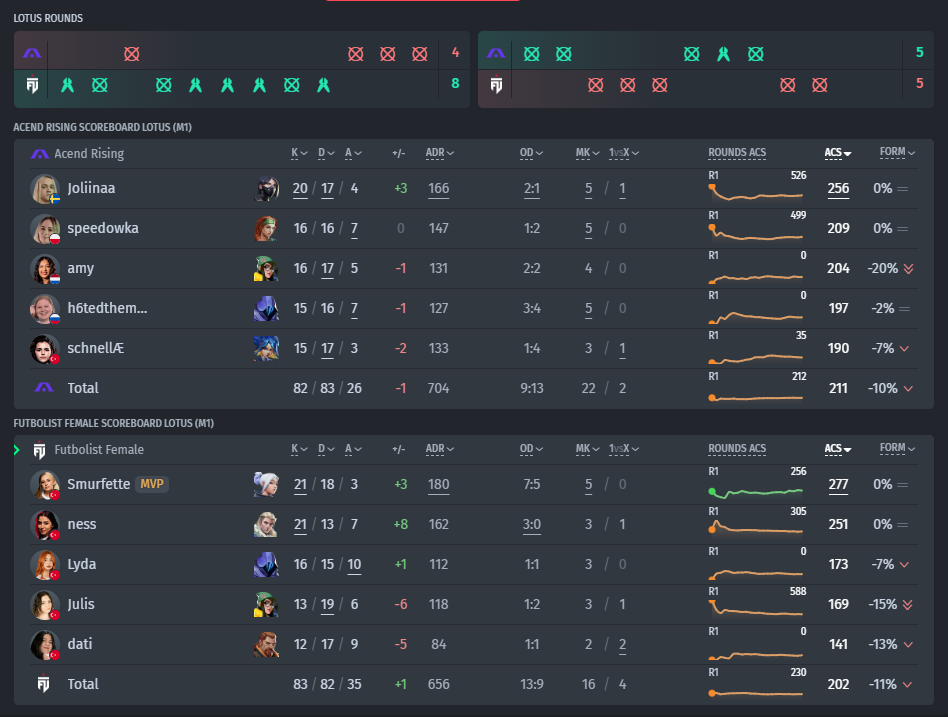Viewport: 948px width, 717px height.
Task: Click Julis's agent icon
Action: click(266, 604)
